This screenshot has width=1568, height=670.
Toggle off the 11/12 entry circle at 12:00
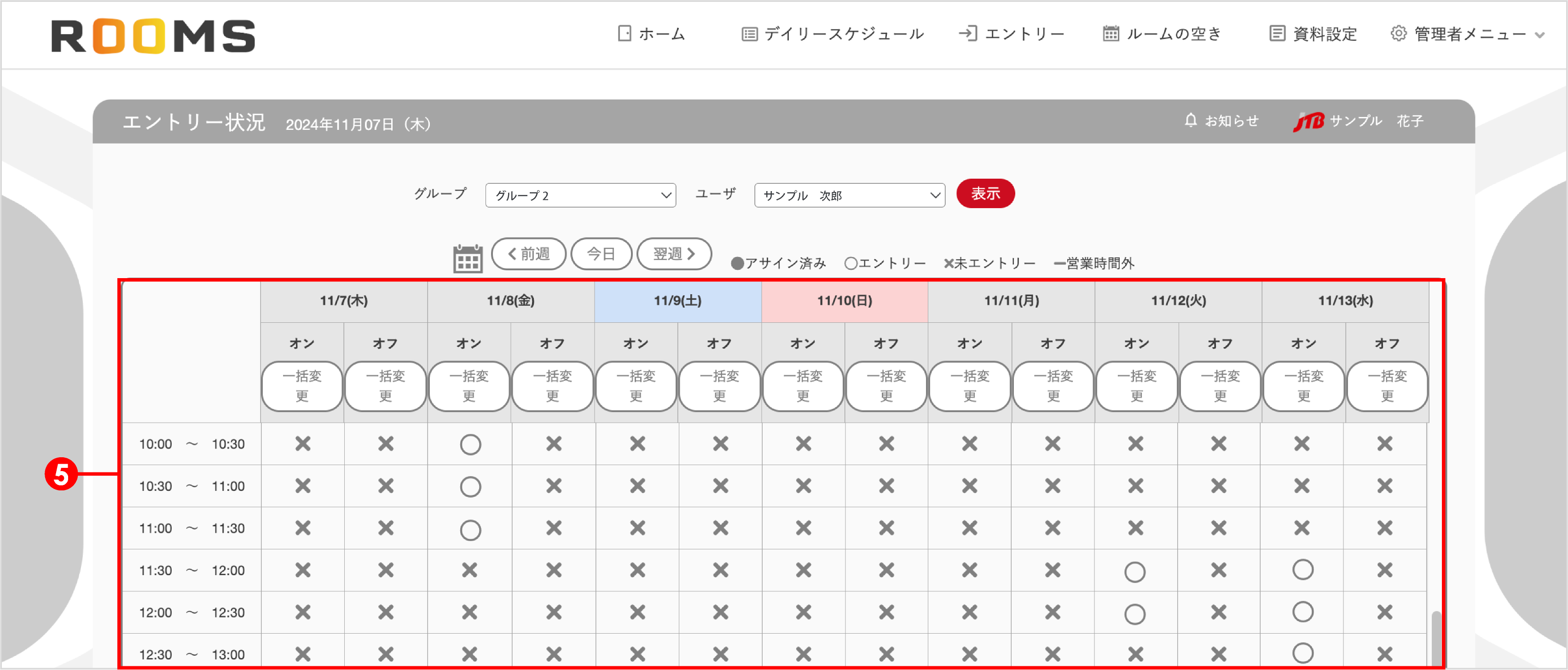(x=1136, y=613)
